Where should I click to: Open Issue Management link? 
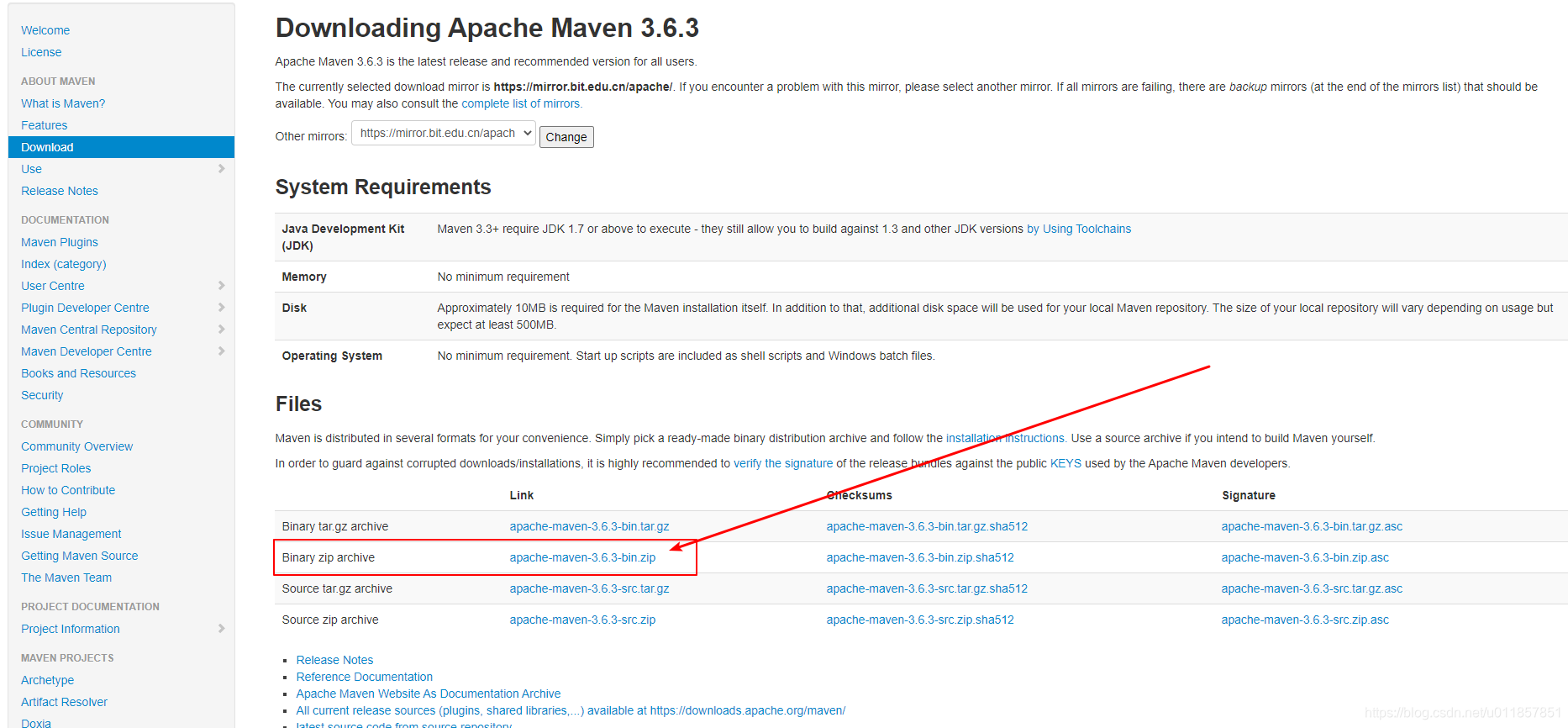pos(71,534)
